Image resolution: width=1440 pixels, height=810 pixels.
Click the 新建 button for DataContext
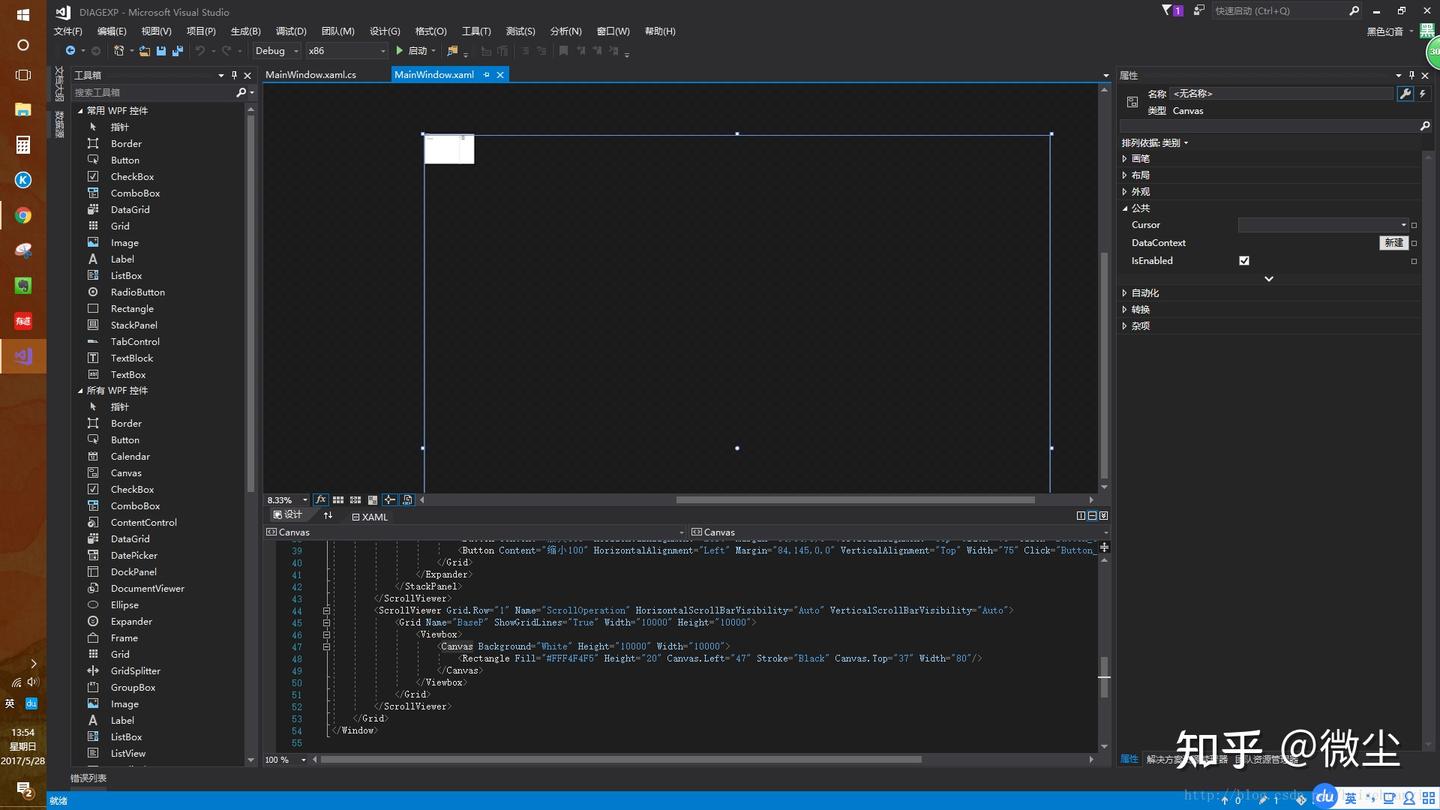click(1393, 243)
